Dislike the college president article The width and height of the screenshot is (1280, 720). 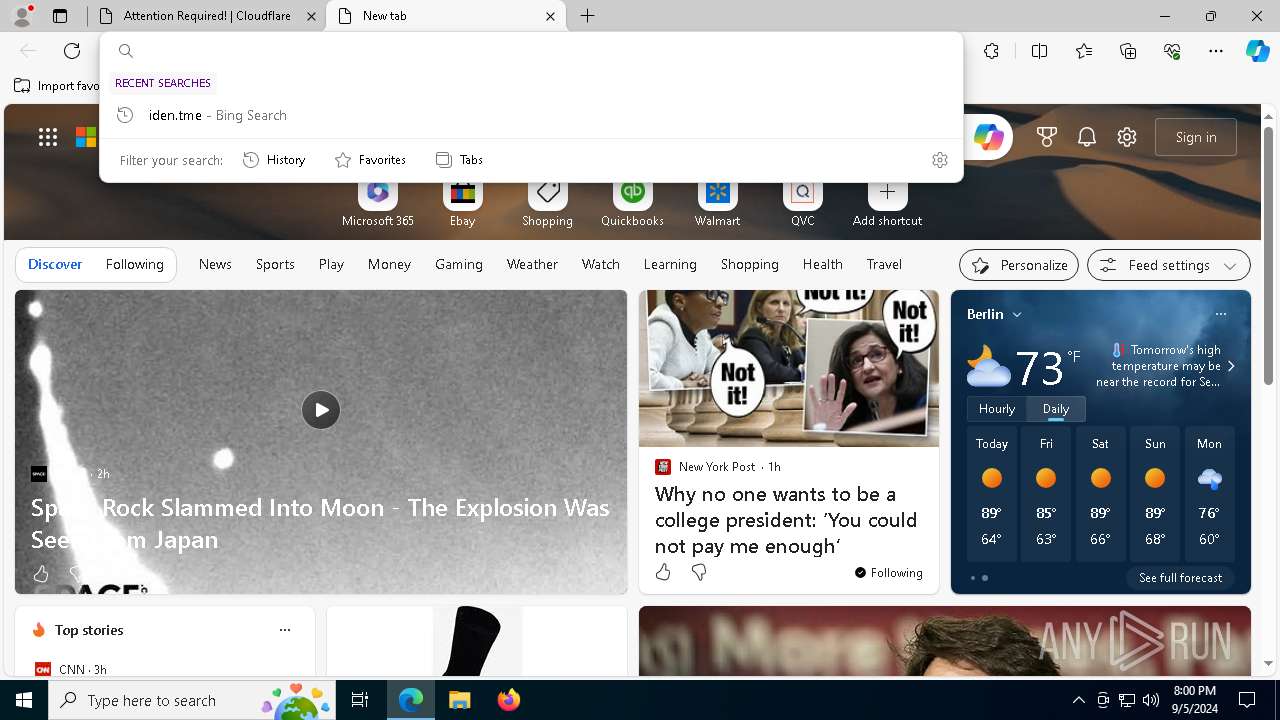699,572
